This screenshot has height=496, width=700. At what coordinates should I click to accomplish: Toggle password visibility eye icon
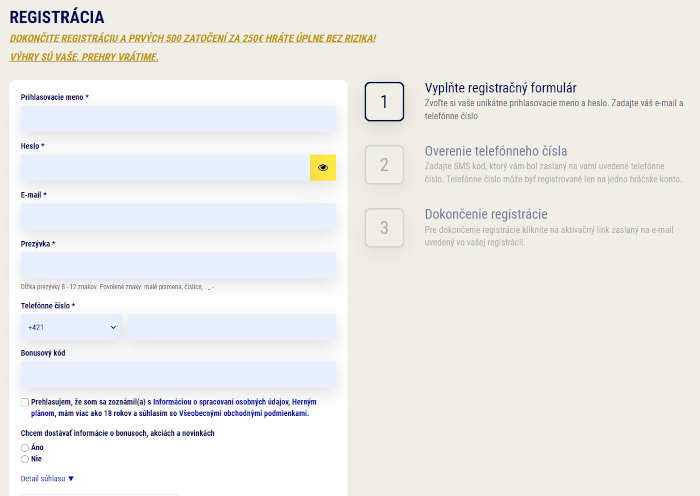(323, 168)
